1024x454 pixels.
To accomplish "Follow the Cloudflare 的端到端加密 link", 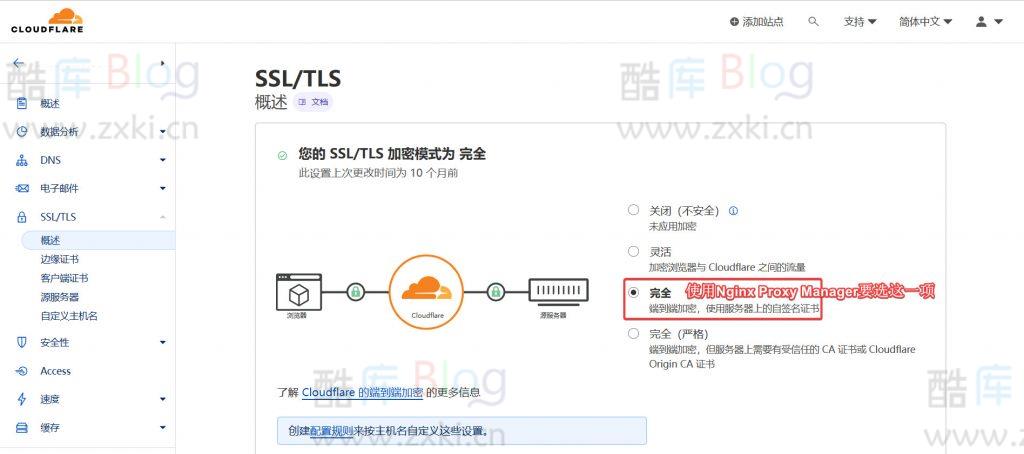I will coord(362,393).
